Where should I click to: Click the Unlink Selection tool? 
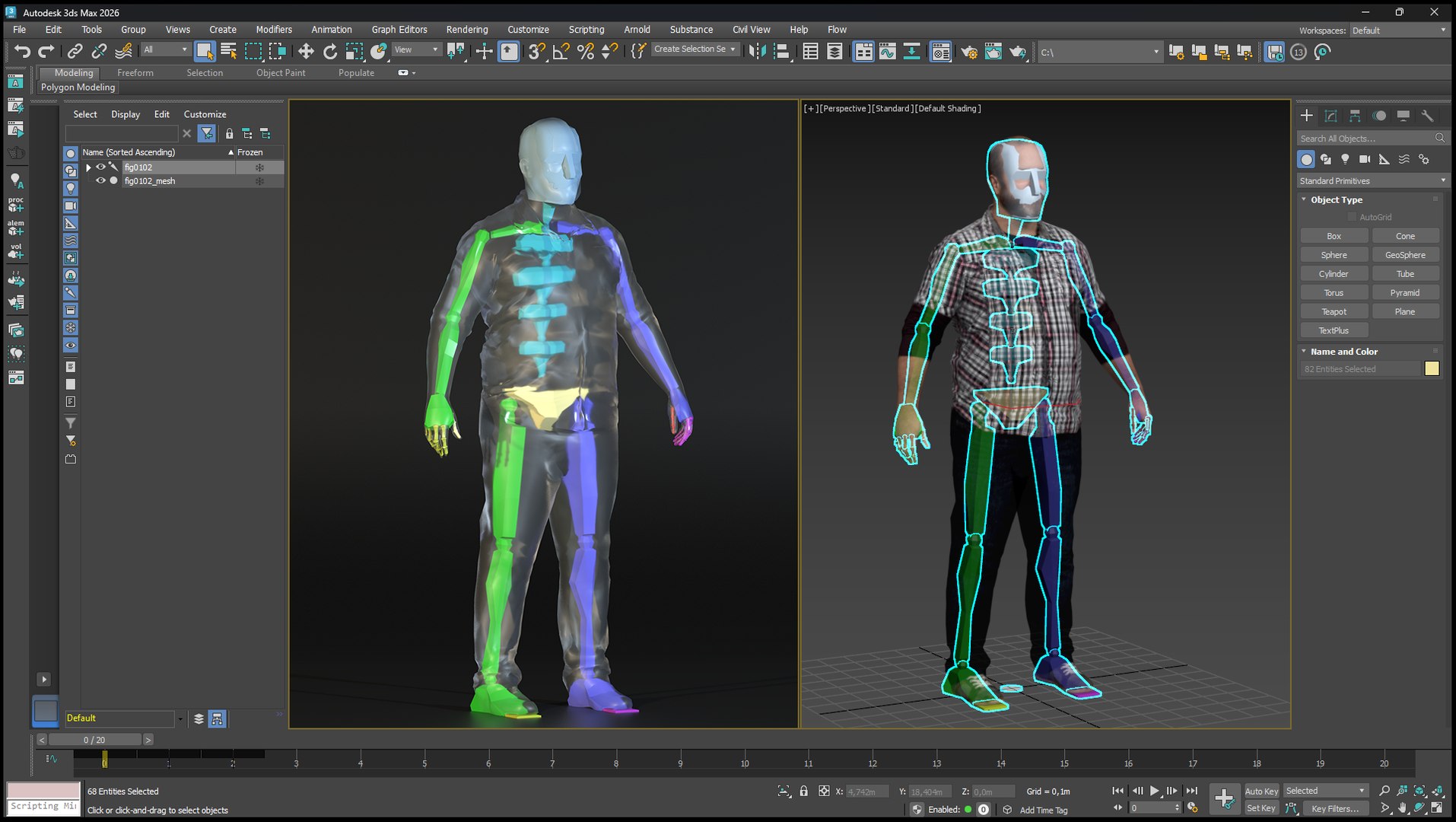pos(99,52)
